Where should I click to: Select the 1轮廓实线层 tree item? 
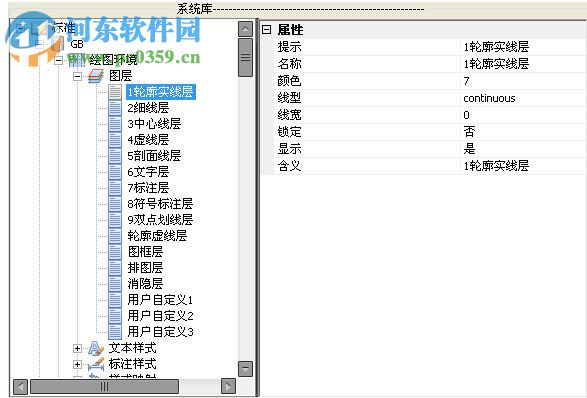tap(161, 92)
